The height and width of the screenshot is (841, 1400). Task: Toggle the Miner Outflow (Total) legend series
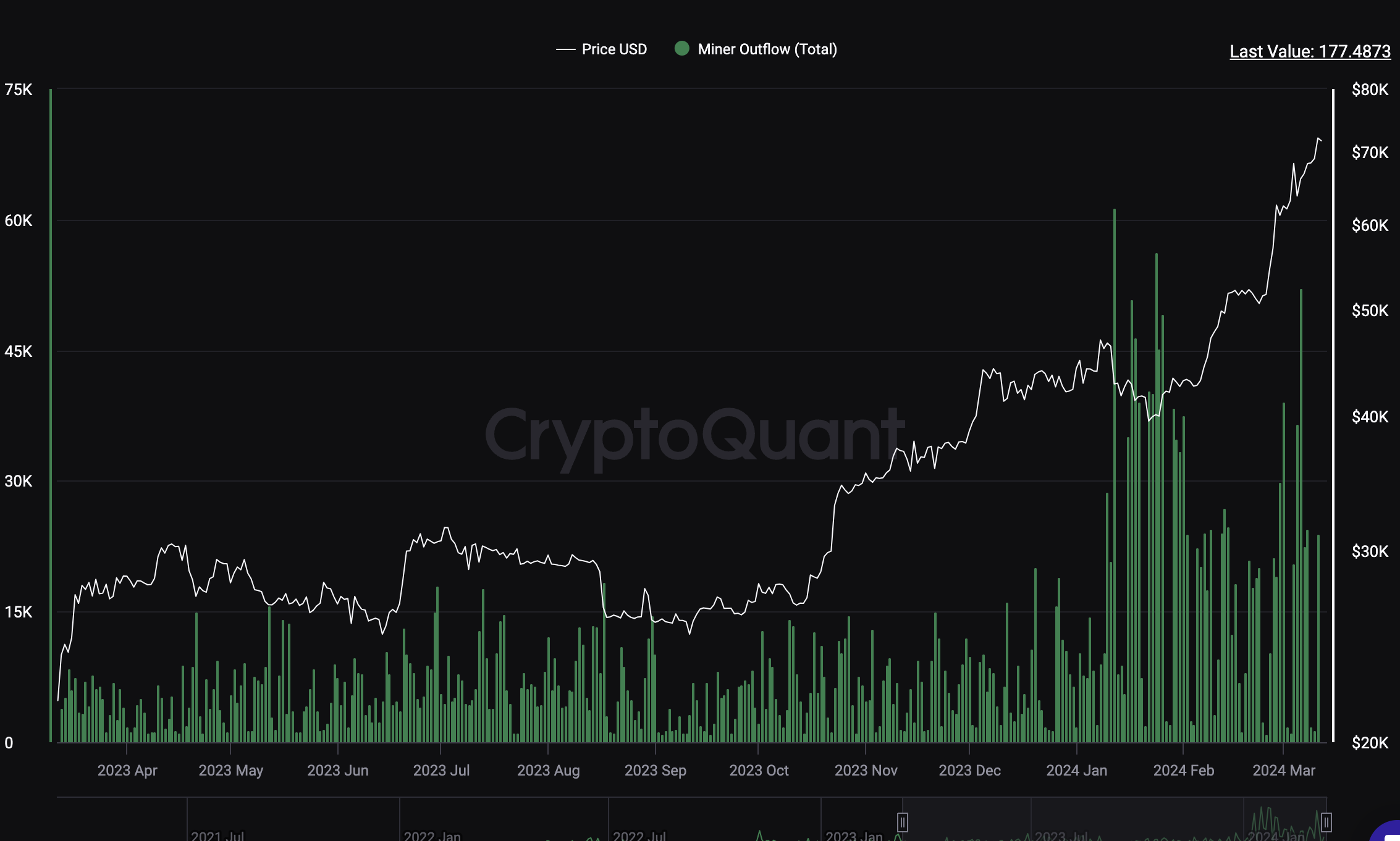756,49
